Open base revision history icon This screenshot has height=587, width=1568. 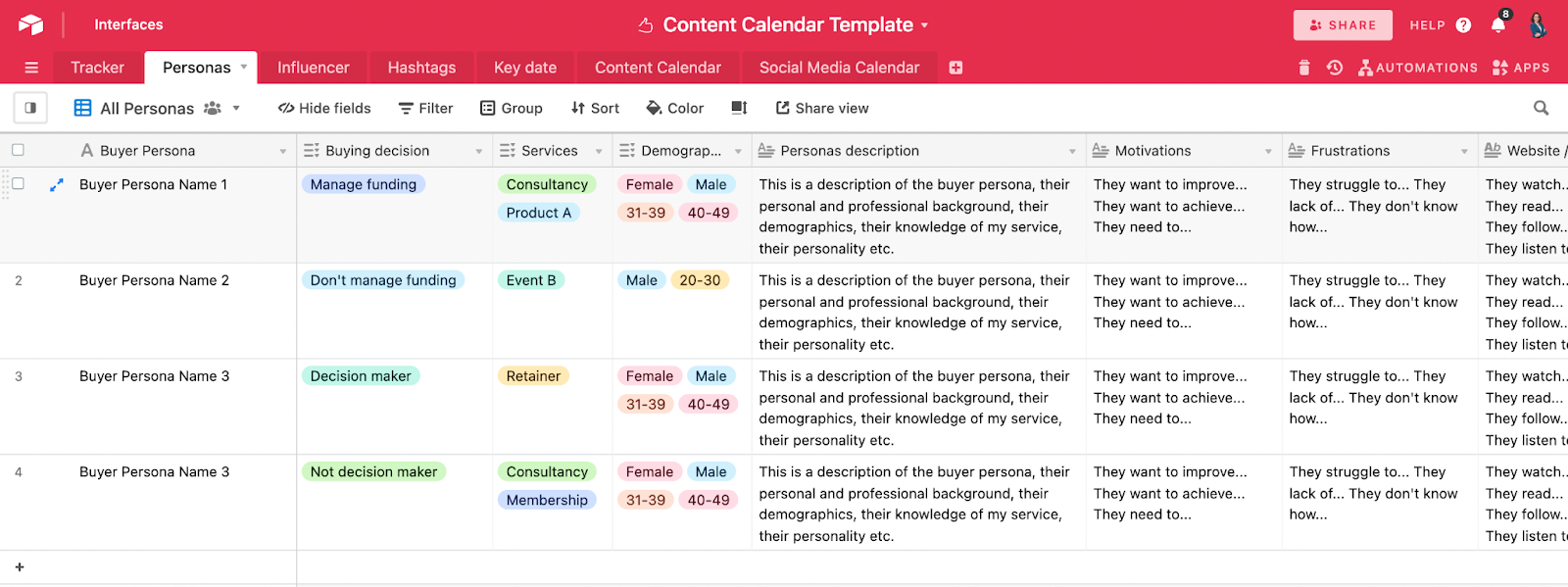tap(1334, 68)
